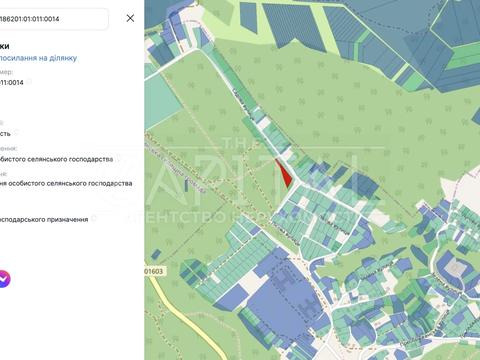480x360 pixels.
Task: Select the cadastral number text 011:0014
Action: pos(12,82)
